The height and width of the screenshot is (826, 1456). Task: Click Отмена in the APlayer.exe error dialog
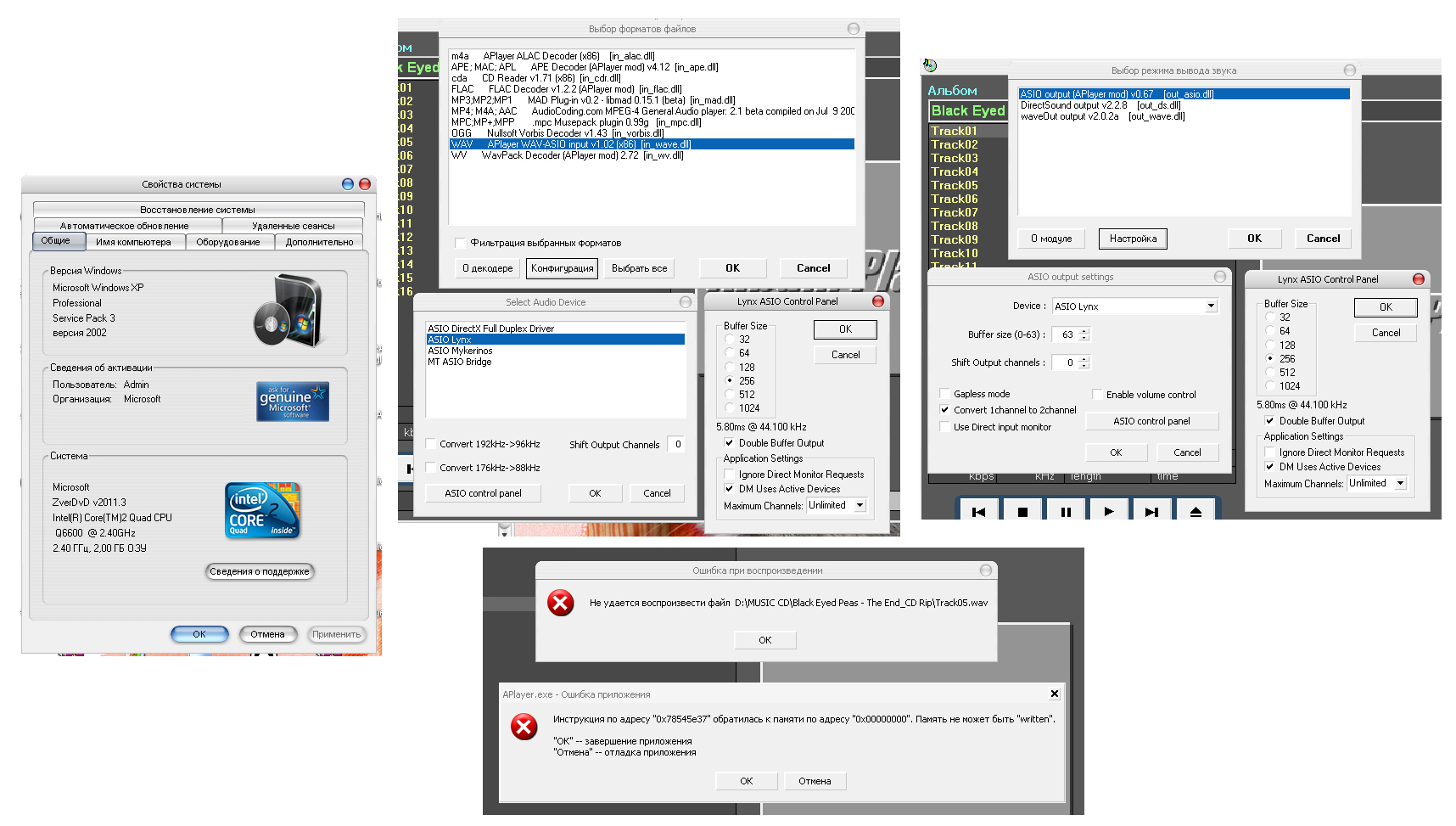click(x=815, y=781)
